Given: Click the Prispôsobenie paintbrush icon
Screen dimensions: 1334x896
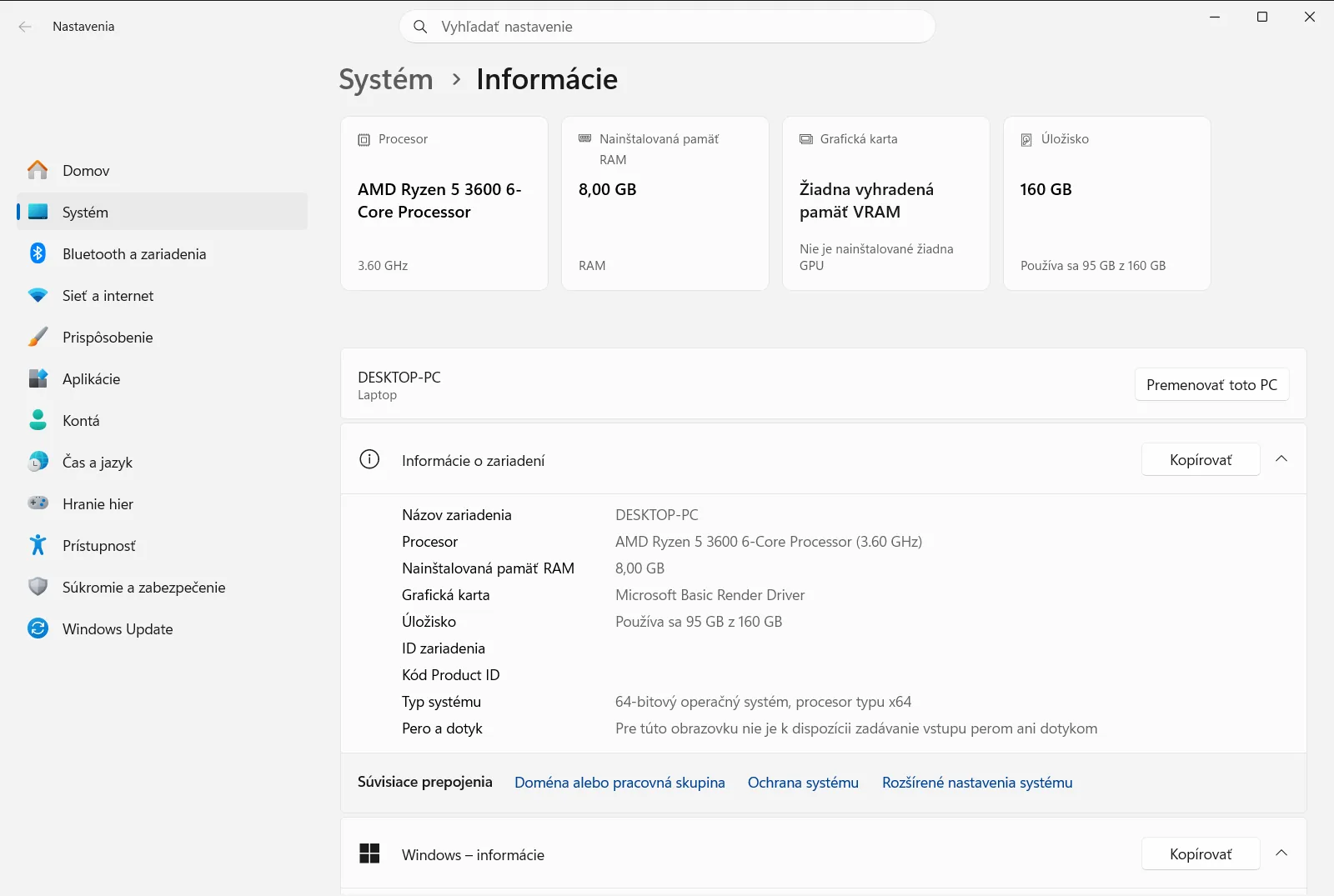Looking at the screenshot, I should click(x=38, y=337).
